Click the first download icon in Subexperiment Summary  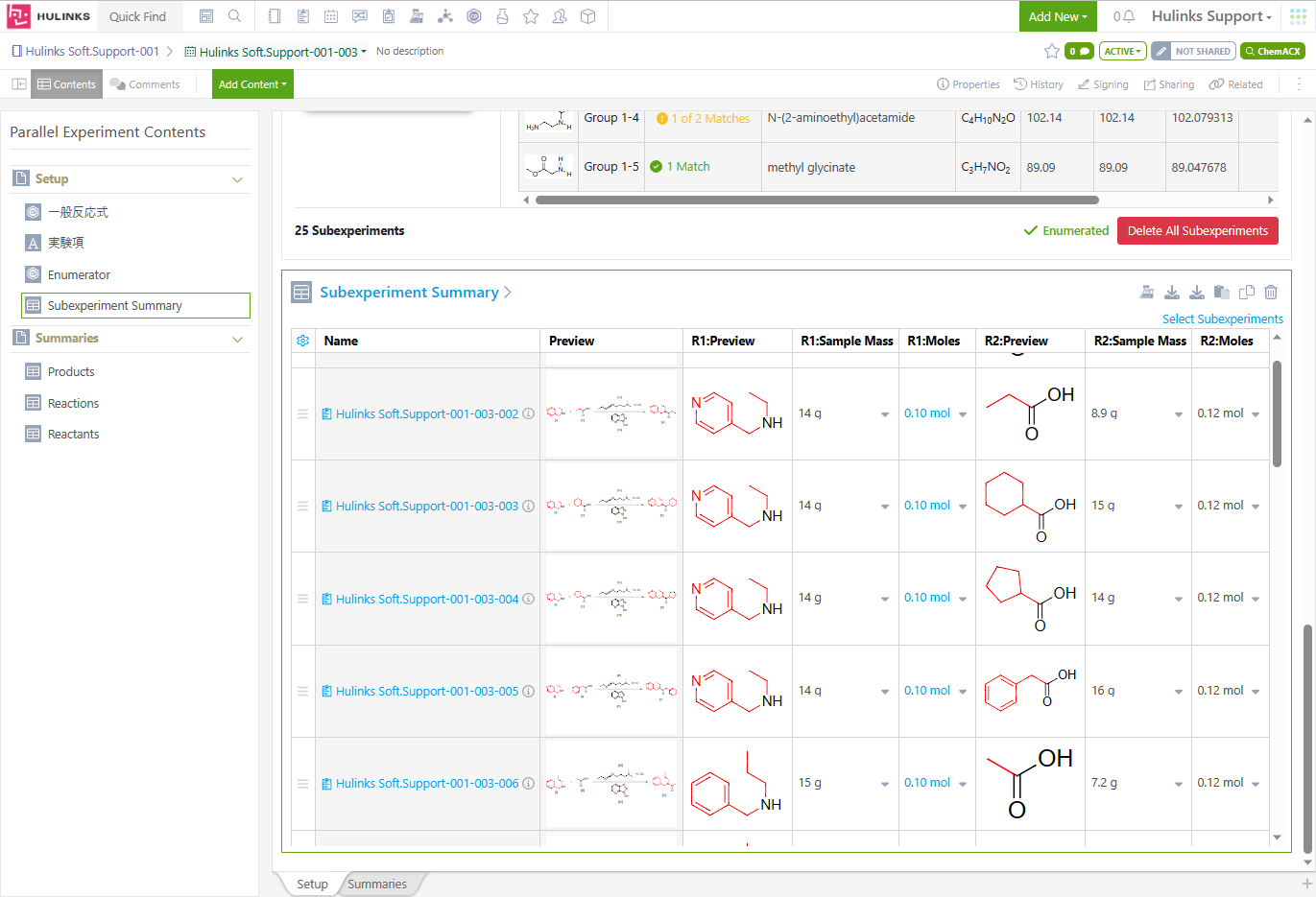[x=1172, y=293]
